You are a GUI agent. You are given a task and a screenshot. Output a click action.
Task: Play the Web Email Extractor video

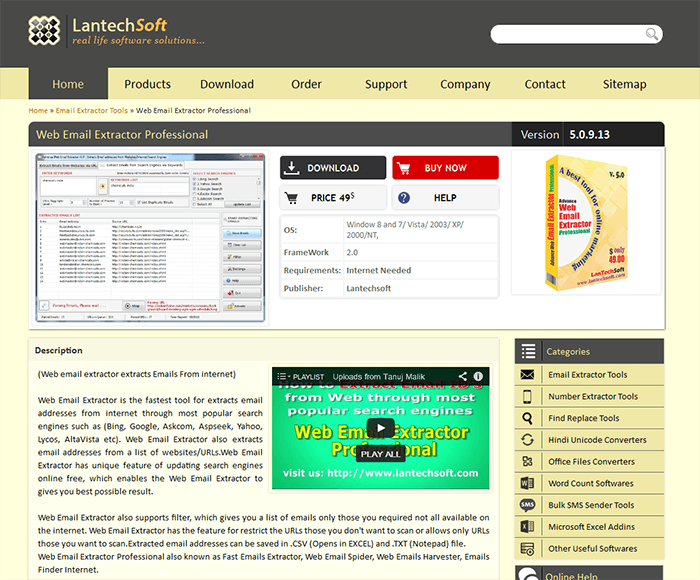click(x=380, y=428)
